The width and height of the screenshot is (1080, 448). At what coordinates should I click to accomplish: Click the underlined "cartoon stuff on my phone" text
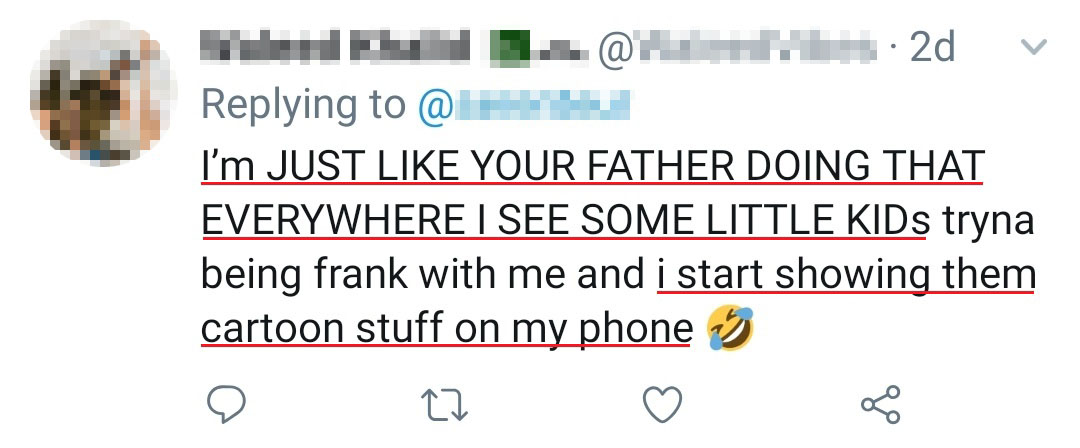pos(446,330)
